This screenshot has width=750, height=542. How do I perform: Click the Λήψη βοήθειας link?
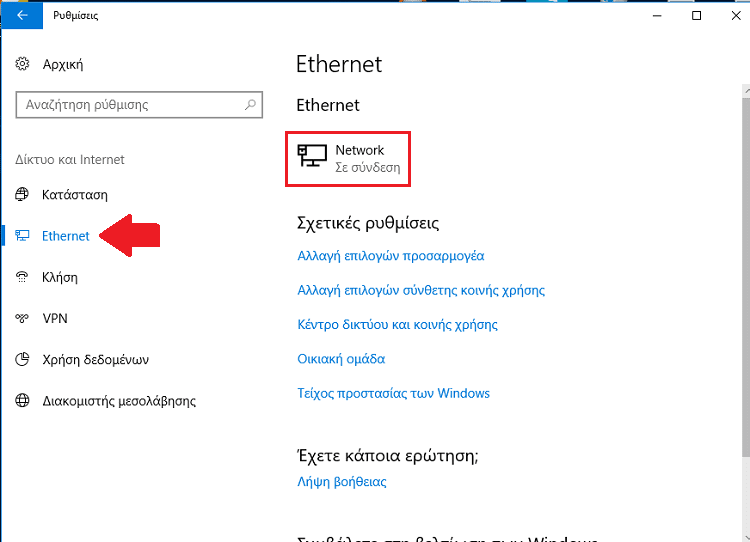(342, 481)
